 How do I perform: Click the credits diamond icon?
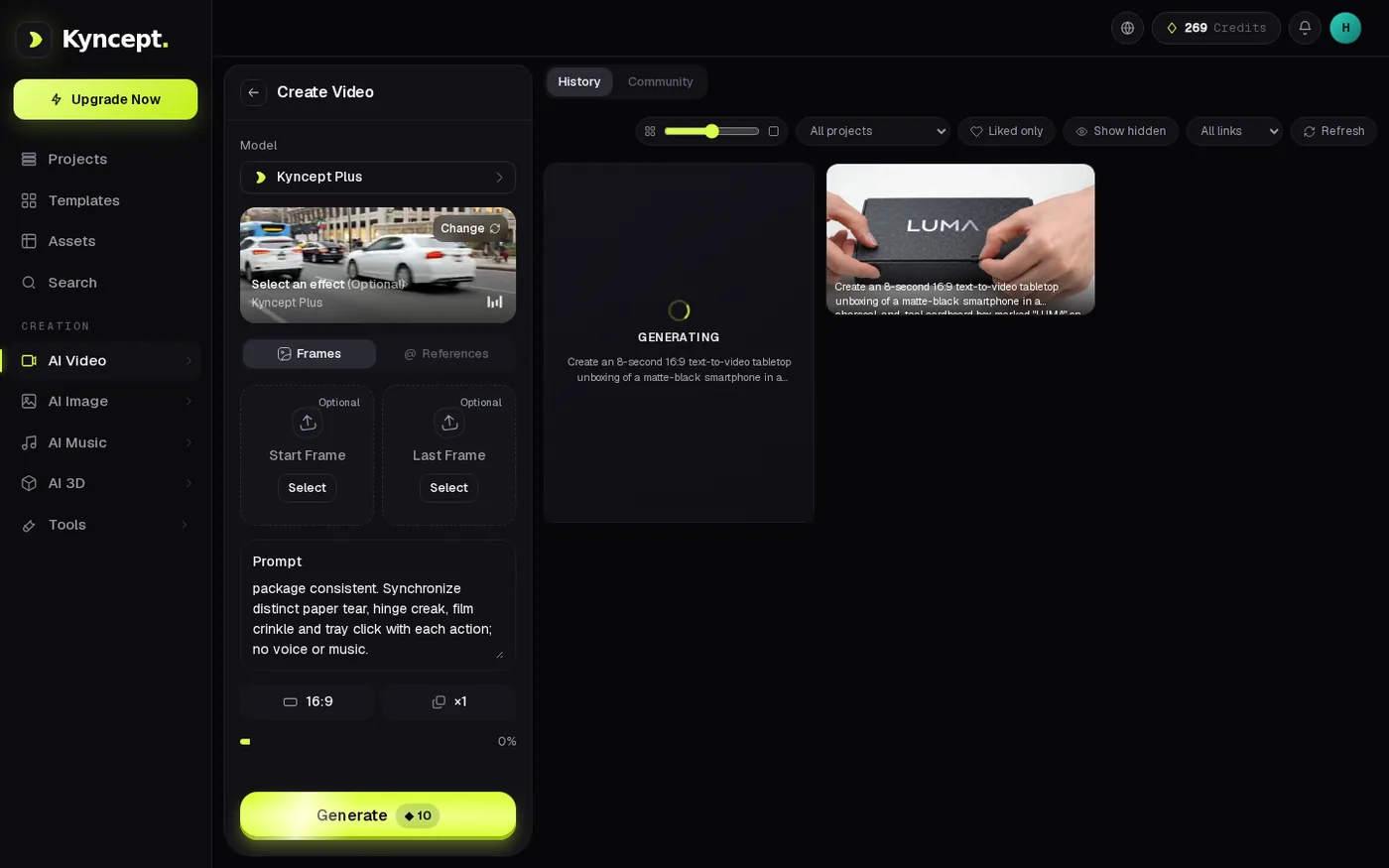click(1172, 28)
